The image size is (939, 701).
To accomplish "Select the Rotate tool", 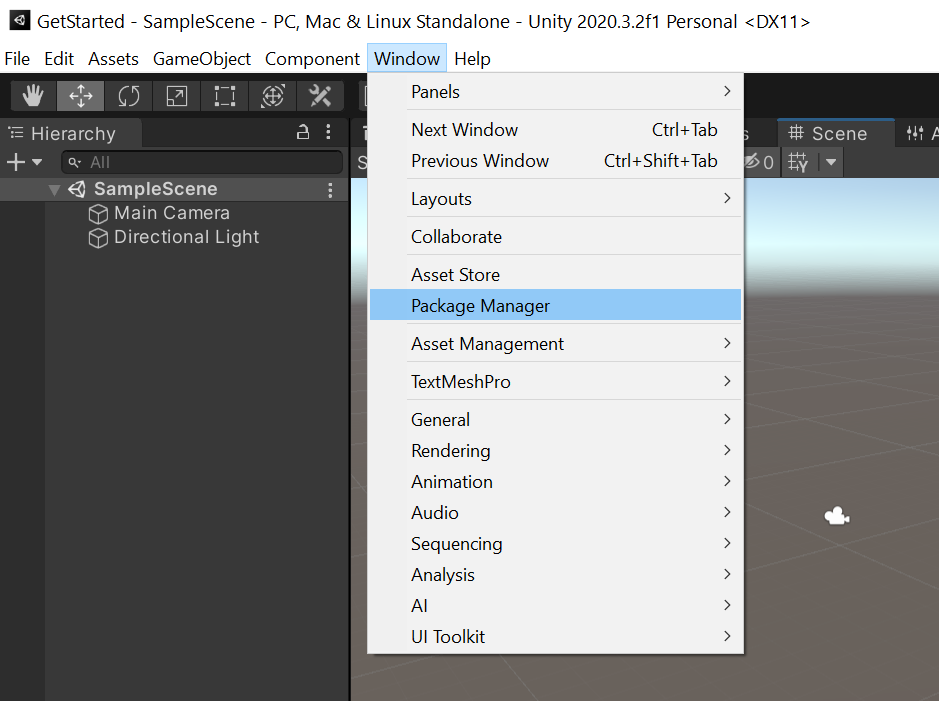I will [129, 96].
